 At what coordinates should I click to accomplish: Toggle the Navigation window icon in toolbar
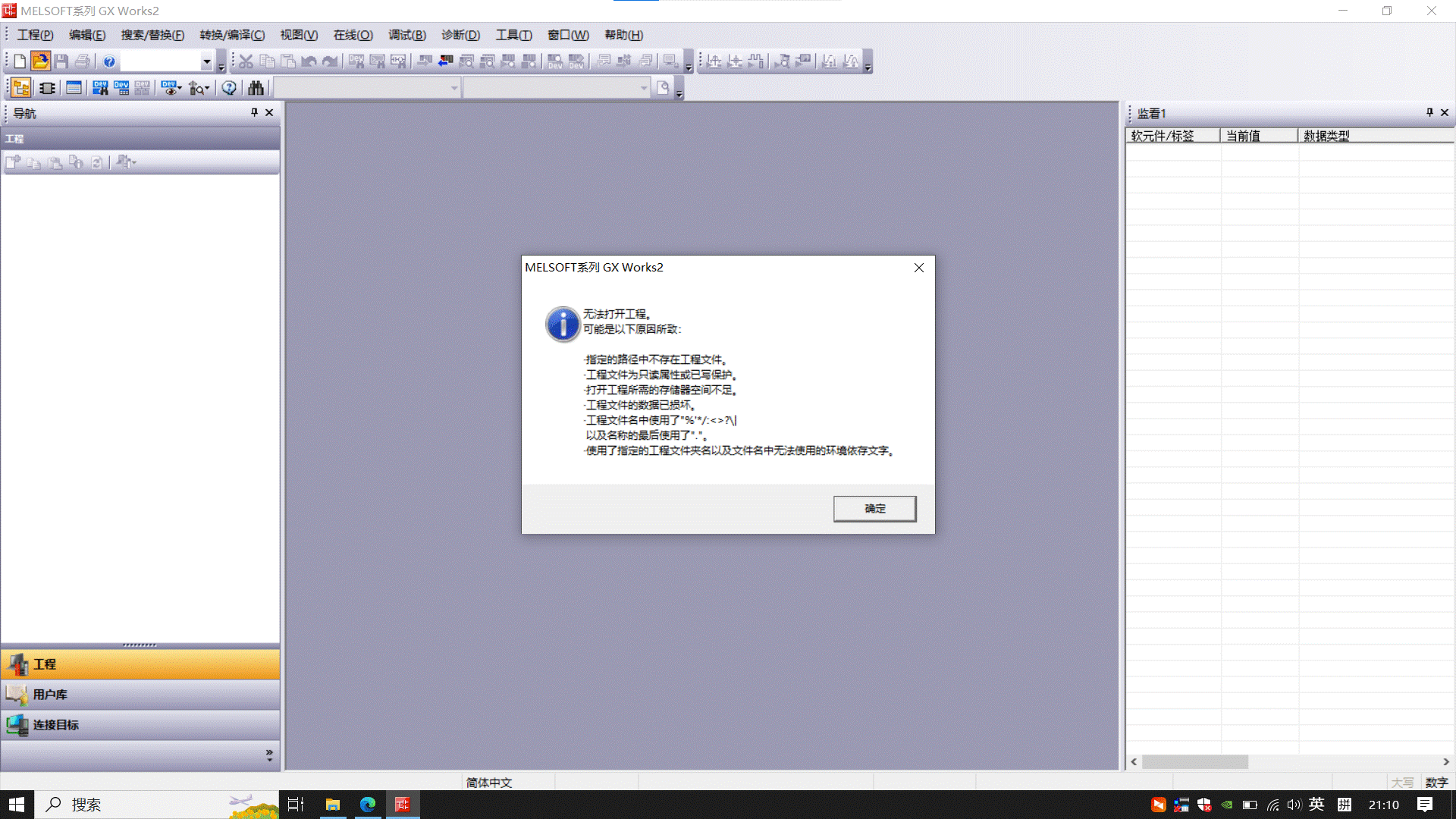click(x=21, y=88)
